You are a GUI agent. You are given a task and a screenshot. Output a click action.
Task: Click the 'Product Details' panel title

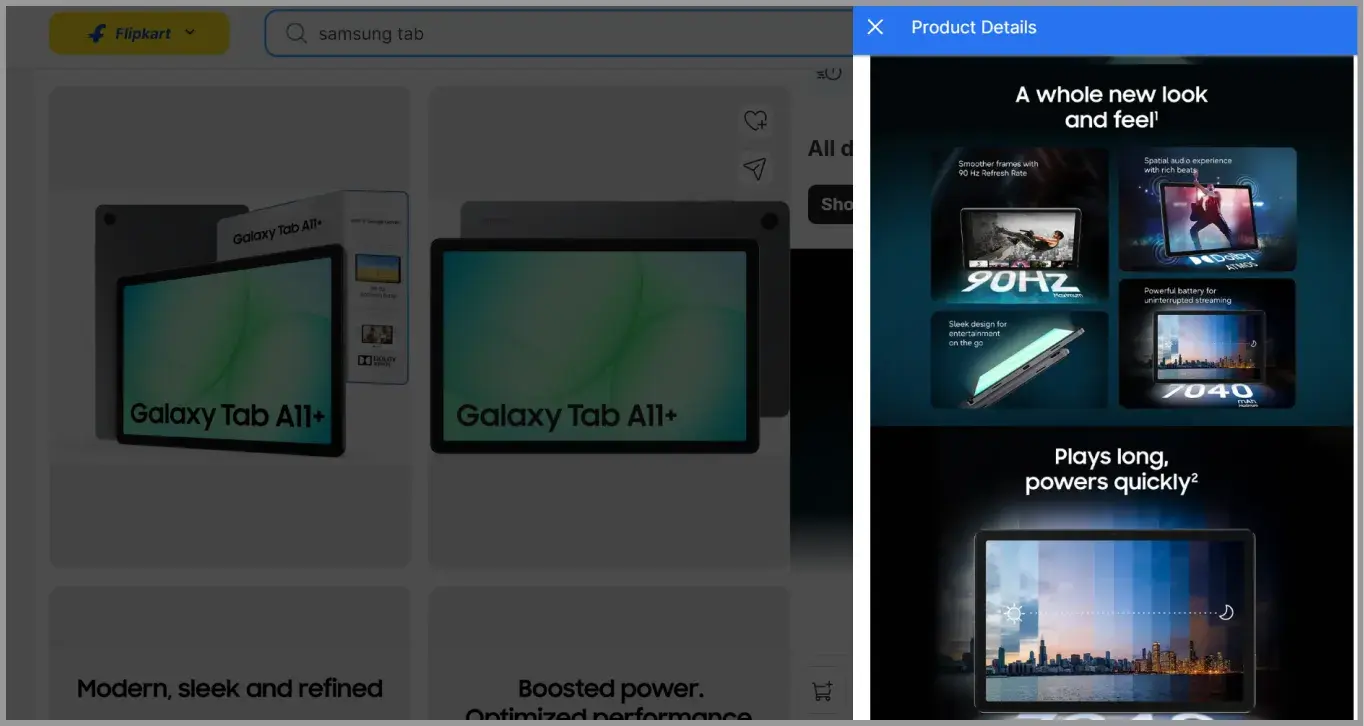coord(973,27)
